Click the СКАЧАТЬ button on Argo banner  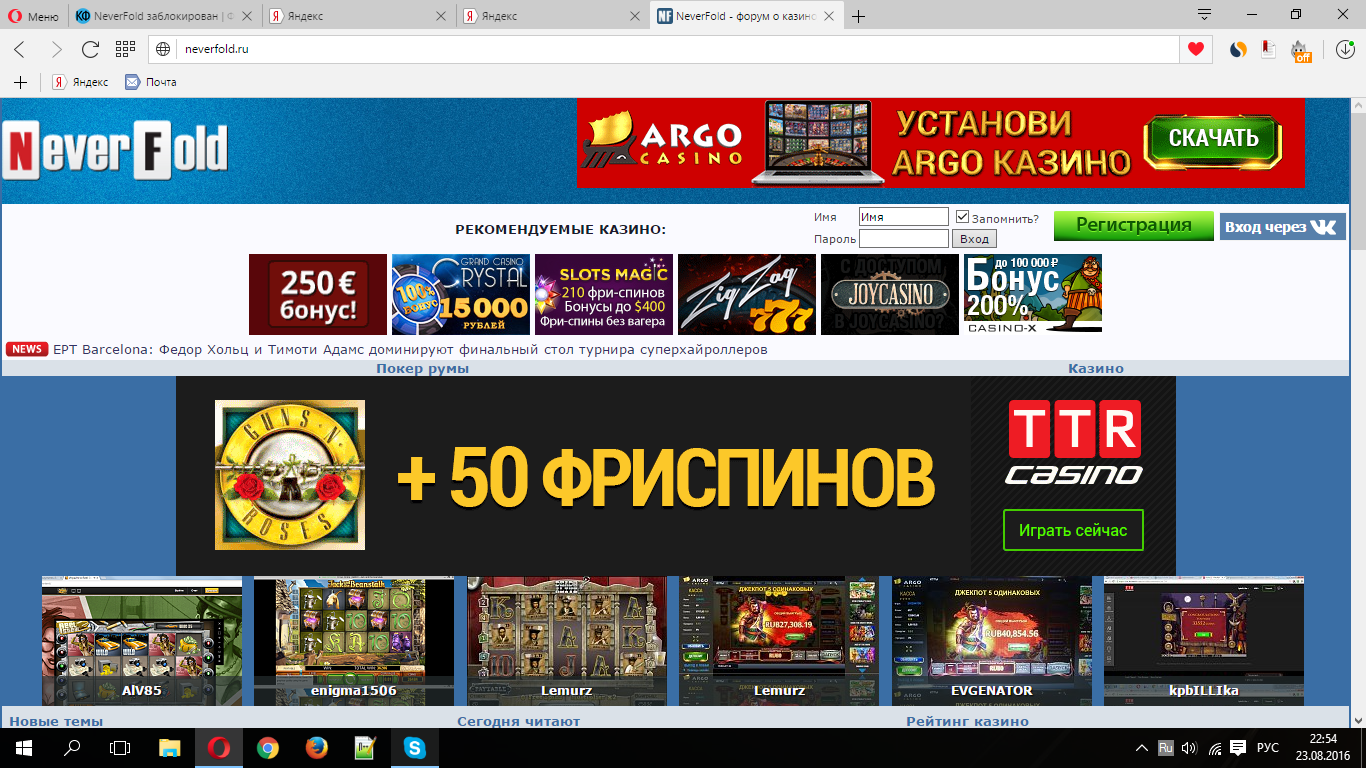1213,139
